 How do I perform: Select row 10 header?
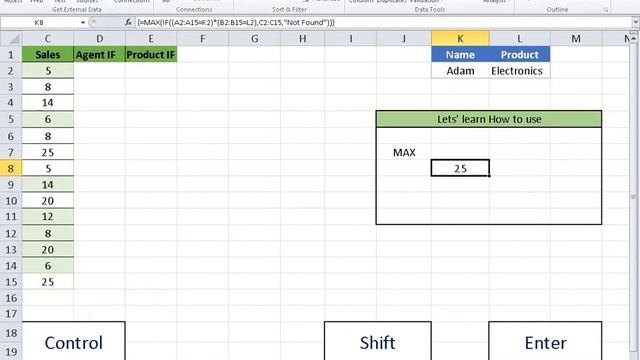coord(11,201)
